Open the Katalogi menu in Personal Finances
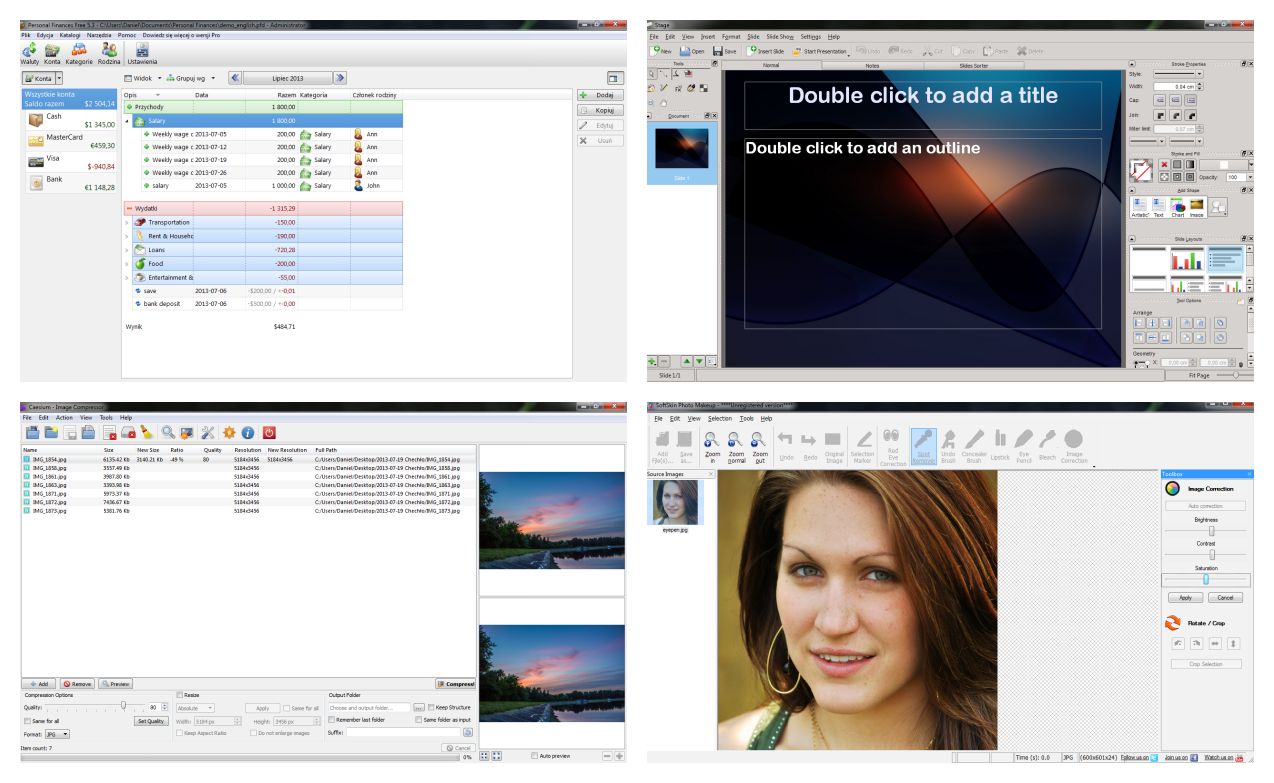Image resolution: width=1274 pixels, height=783 pixels. pos(70,35)
